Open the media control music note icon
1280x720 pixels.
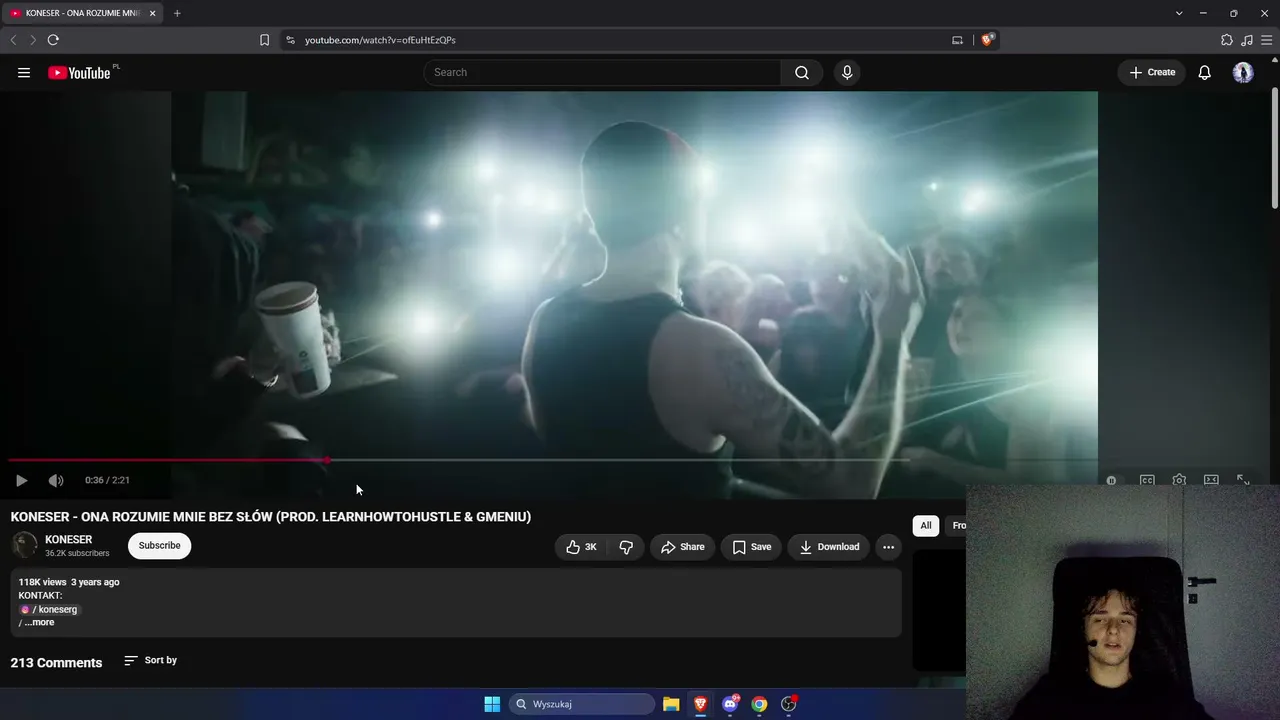pos(1247,40)
